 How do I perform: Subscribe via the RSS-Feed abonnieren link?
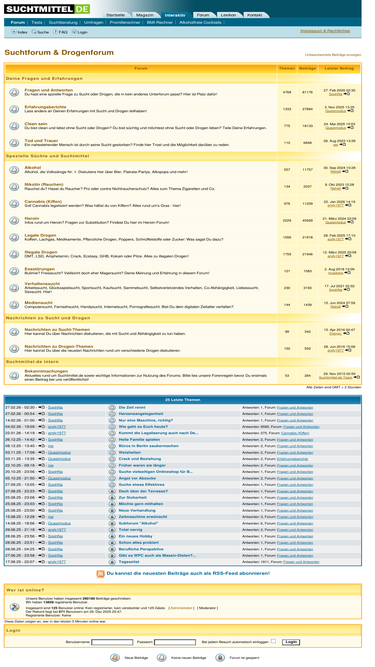click(x=188, y=573)
